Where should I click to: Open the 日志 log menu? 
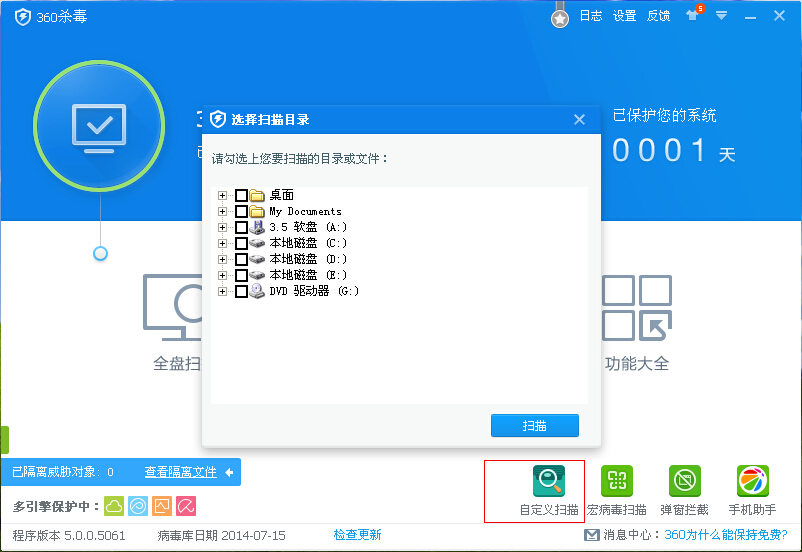pos(591,16)
